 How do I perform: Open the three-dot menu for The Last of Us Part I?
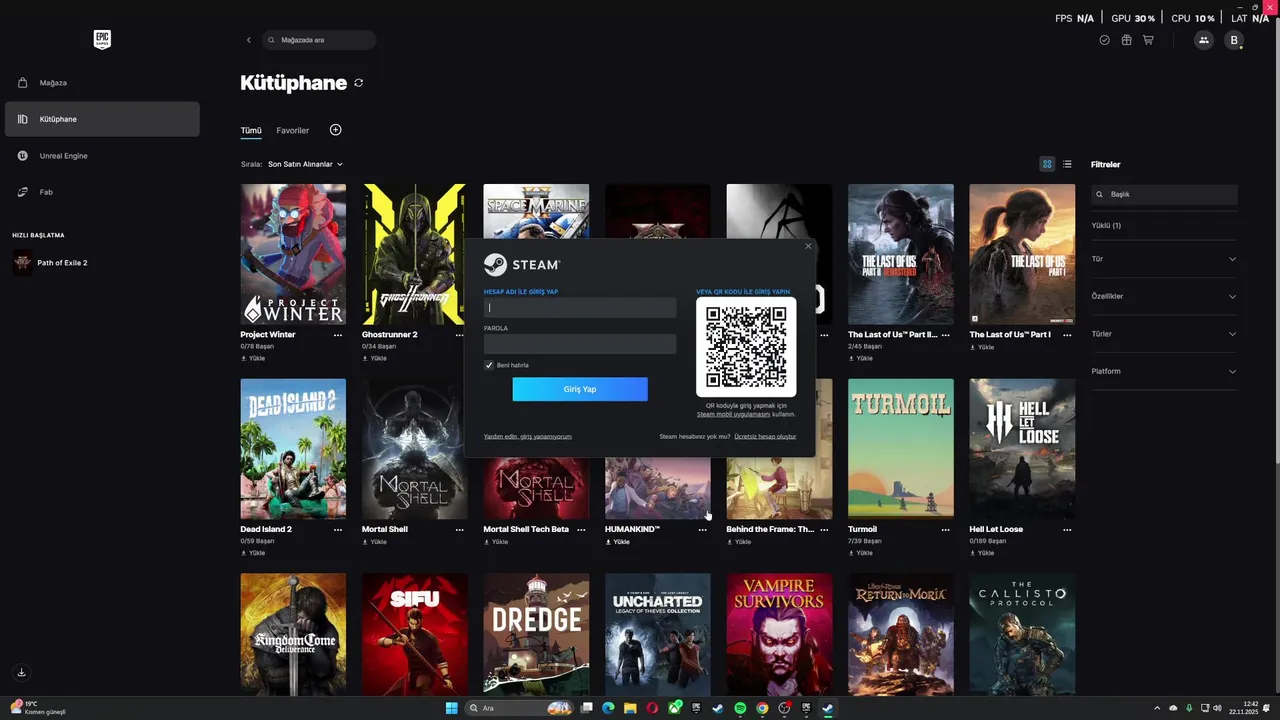pos(1067,335)
